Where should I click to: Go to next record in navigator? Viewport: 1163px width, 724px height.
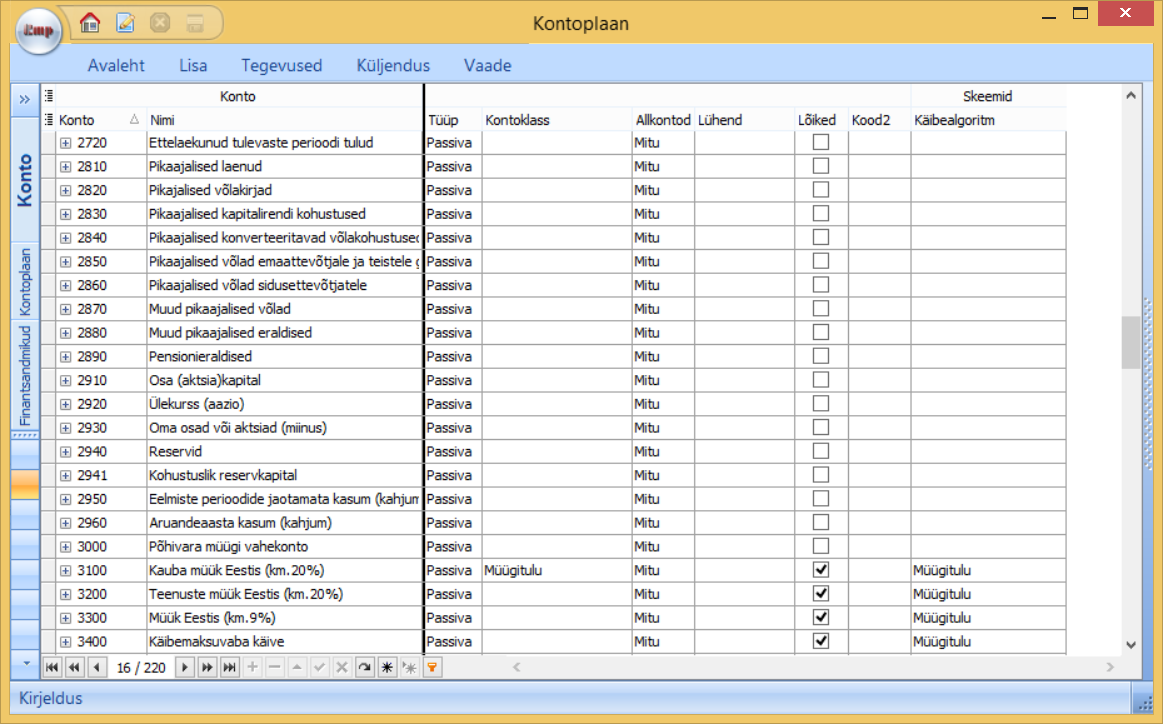184,667
